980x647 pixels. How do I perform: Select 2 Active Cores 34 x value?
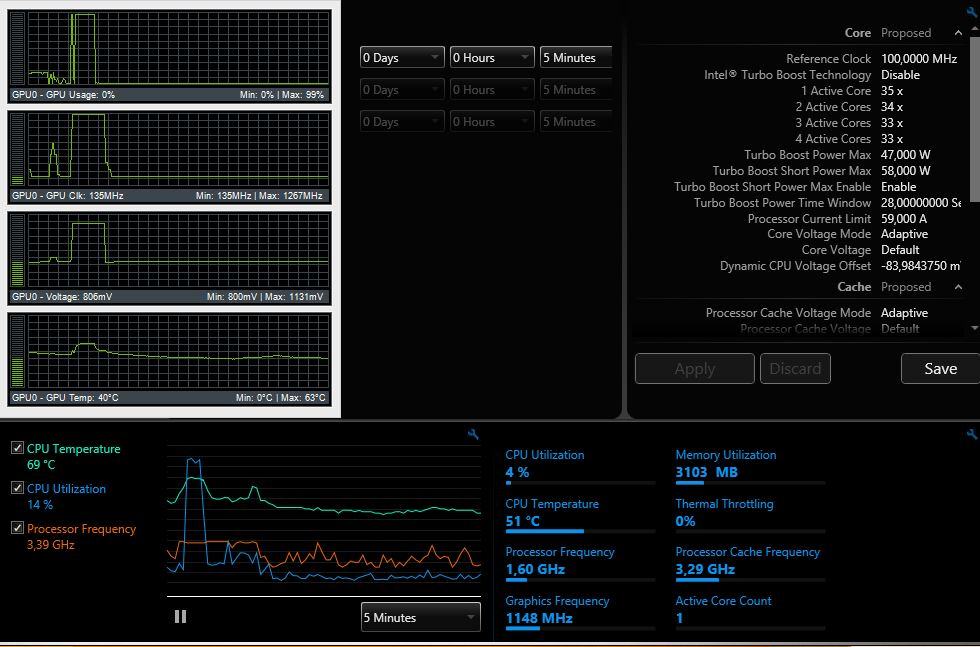pyautogui.click(x=892, y=107)
